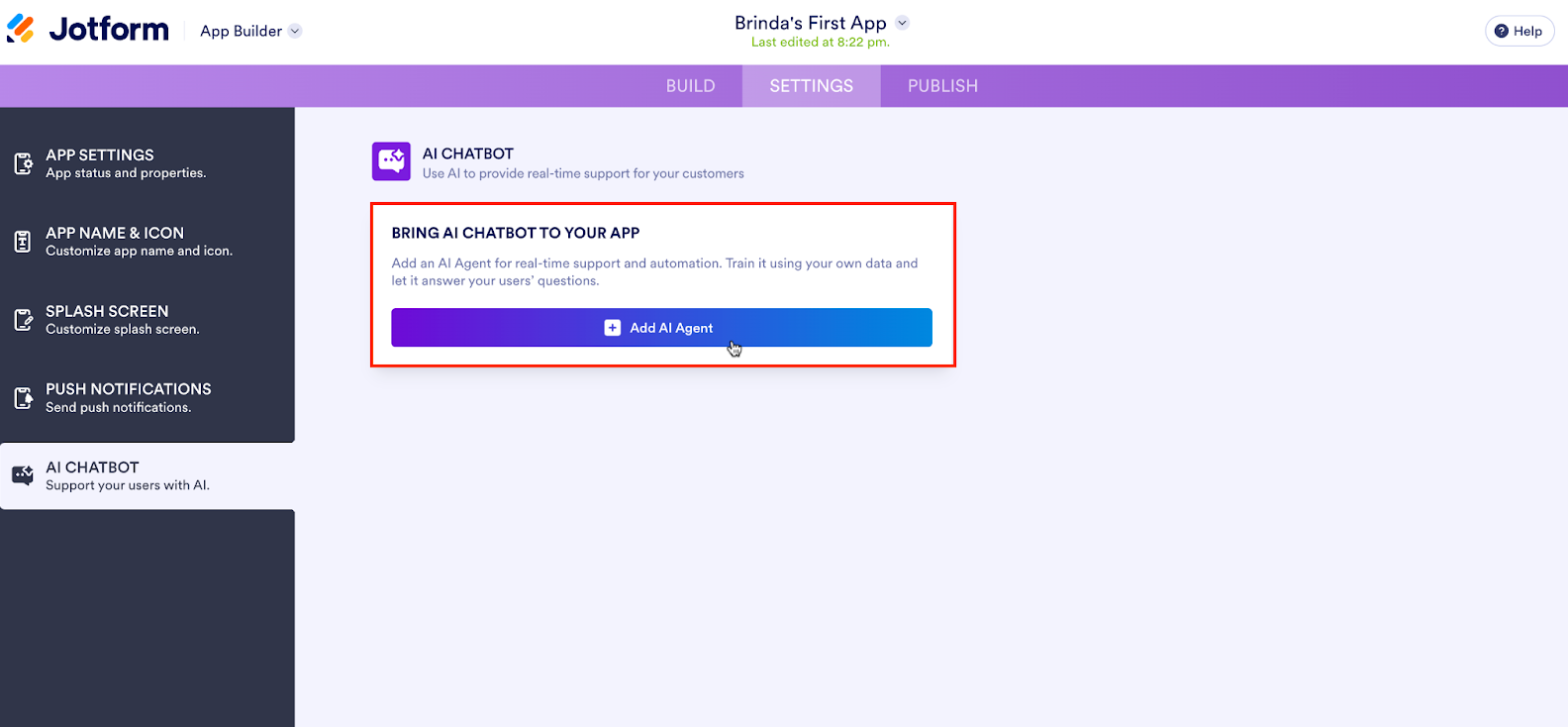
Task: Click the Jotform logo icon
Action: tap(21, 29)
